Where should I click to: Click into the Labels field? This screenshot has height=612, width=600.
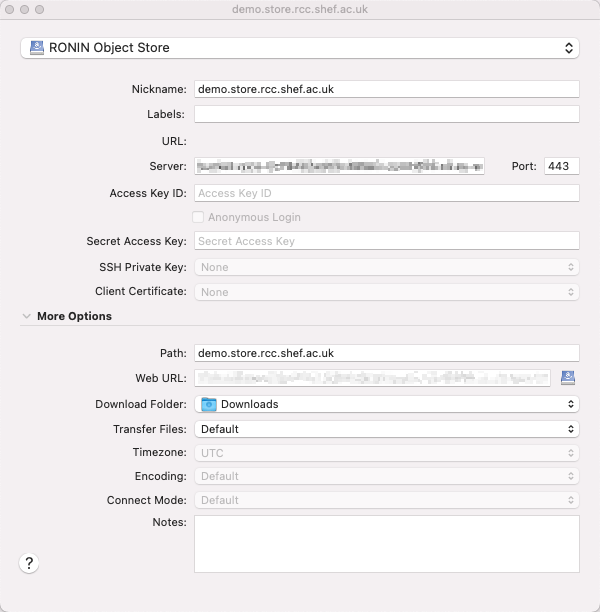coord(386,114)
